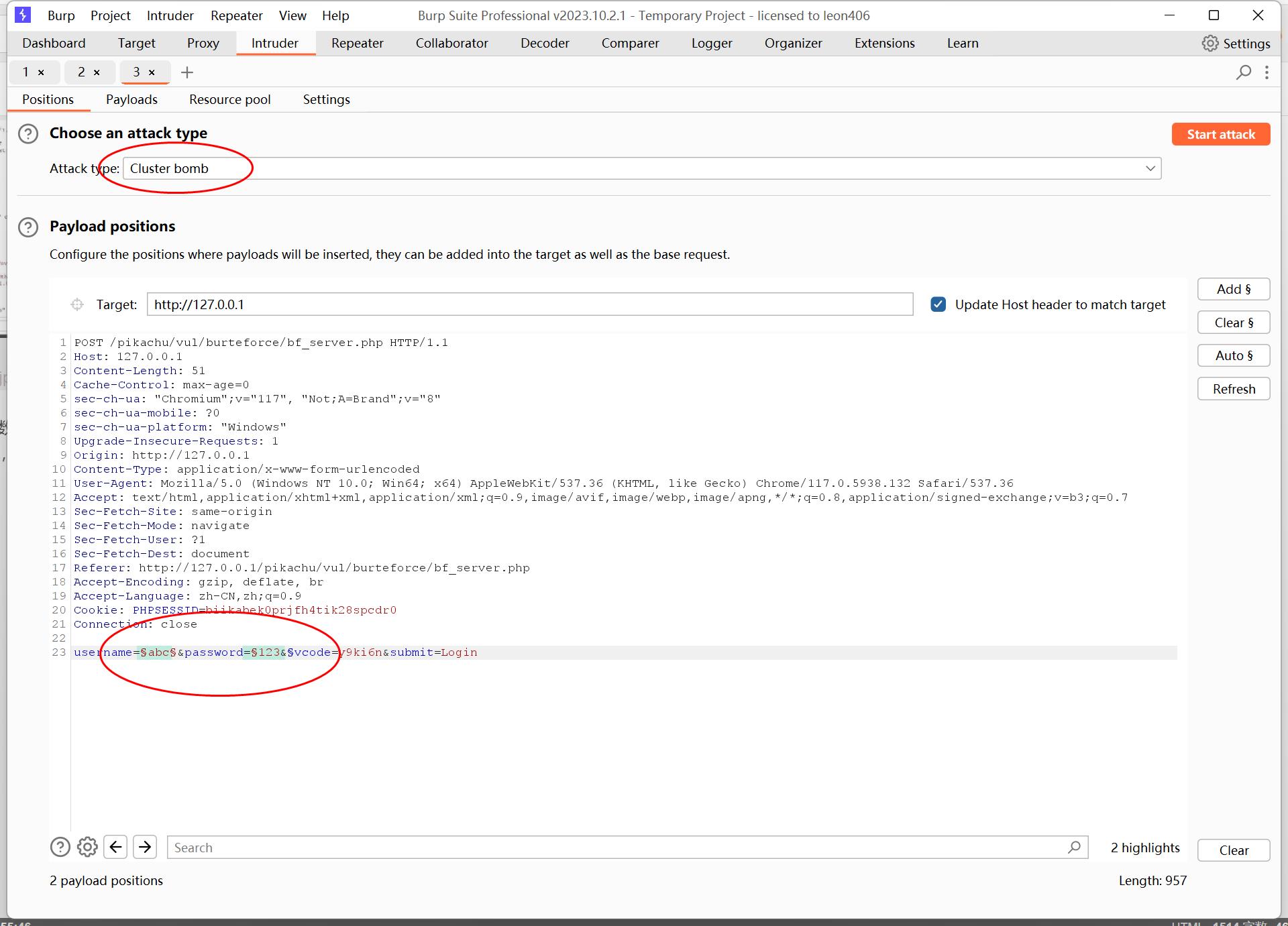Select Intruder attack tab 1
Image resolution: width=1288 pixels, height=926 pixels.
coord(26,72)
